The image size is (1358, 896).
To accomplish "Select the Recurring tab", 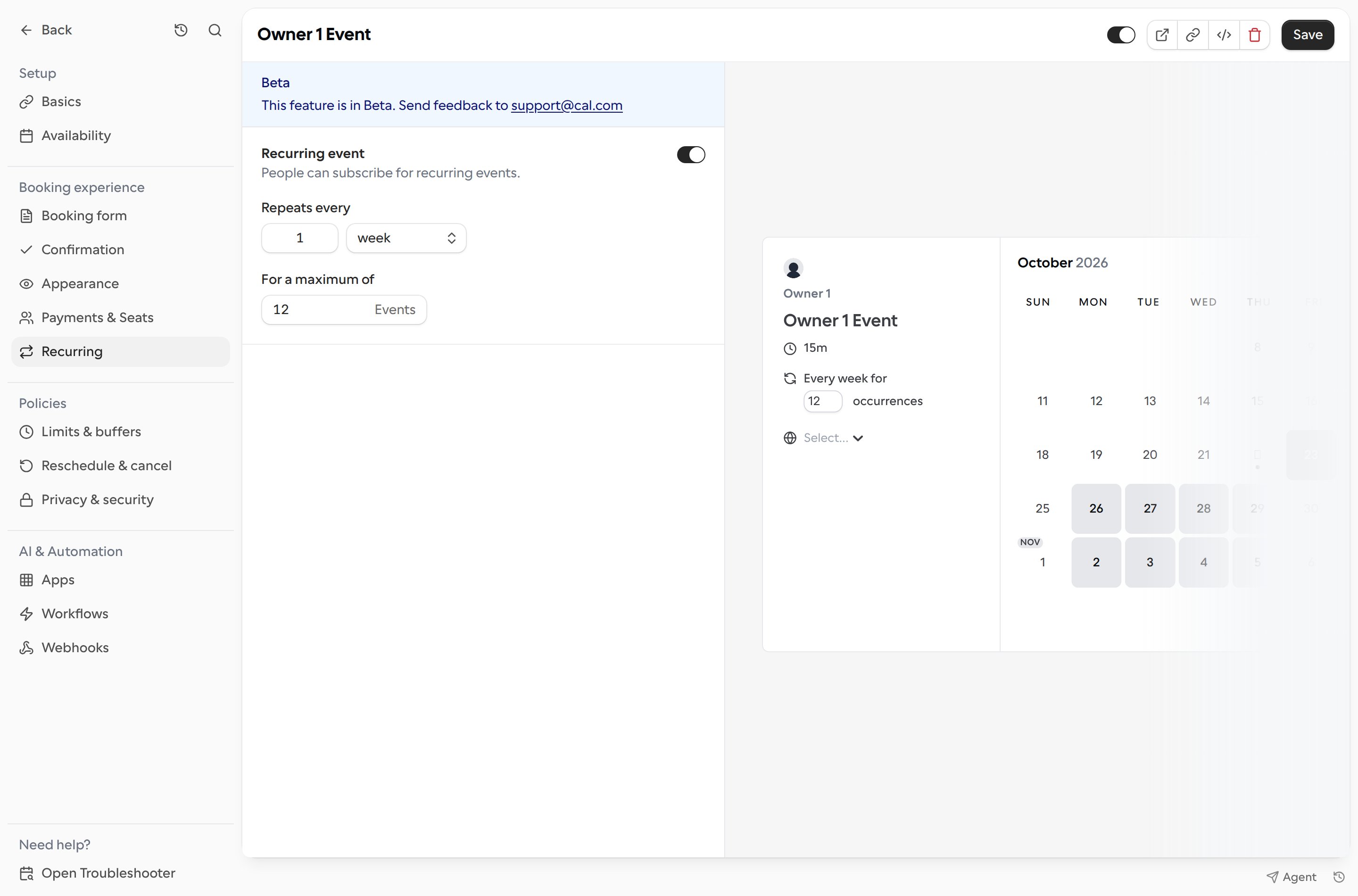I will (x=121, y=352).
